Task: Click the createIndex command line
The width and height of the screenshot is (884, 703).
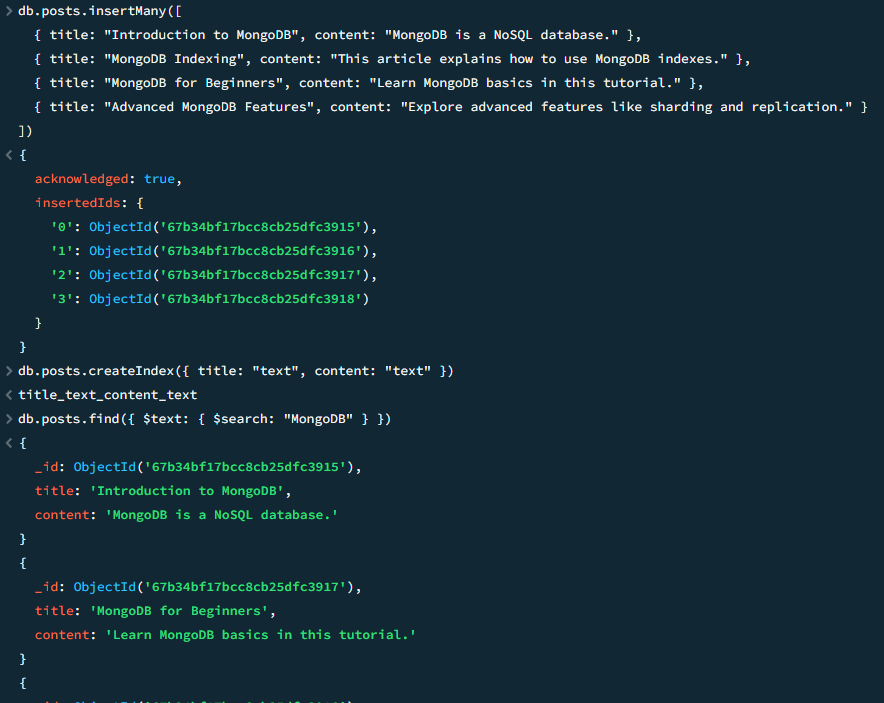Action: [236, 371]
